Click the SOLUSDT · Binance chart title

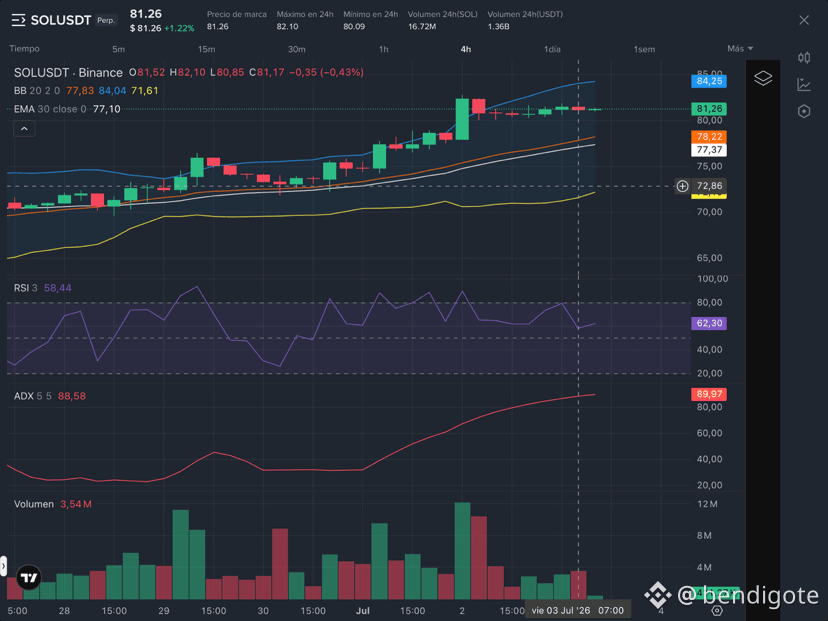pyautogui.click(x=68, y=72)
